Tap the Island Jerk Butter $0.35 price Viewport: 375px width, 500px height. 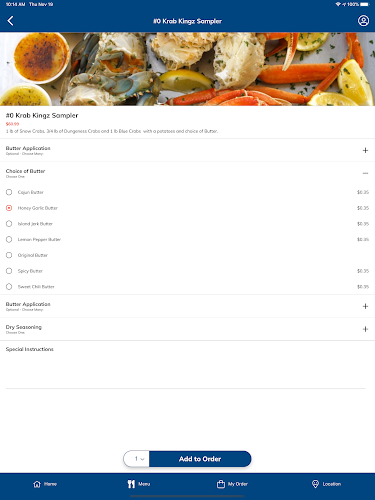[363, 224]
